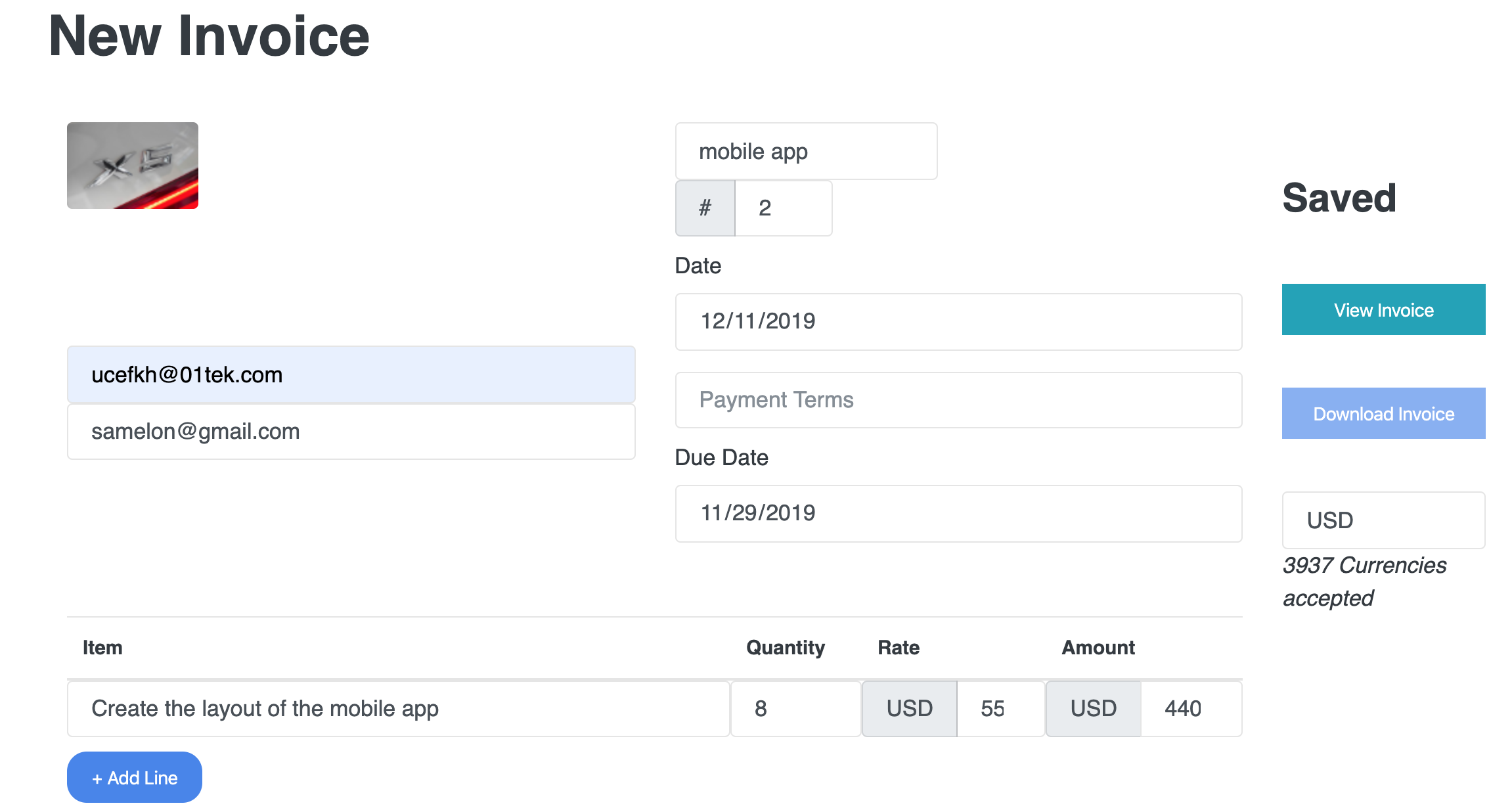Click the Rate value field showing 55
This screenshot has width=1512, height=812.
click(x=1000, y=709)
